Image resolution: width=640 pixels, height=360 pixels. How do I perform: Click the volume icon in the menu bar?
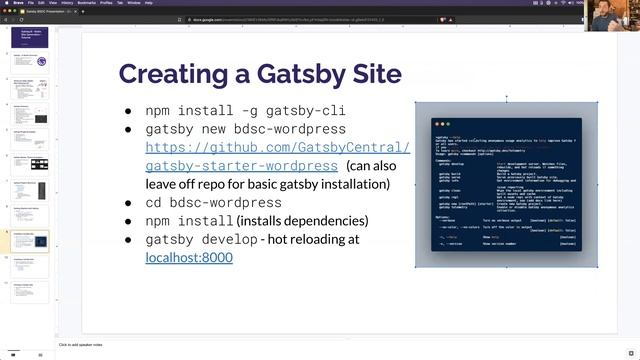tap(570, 2)
